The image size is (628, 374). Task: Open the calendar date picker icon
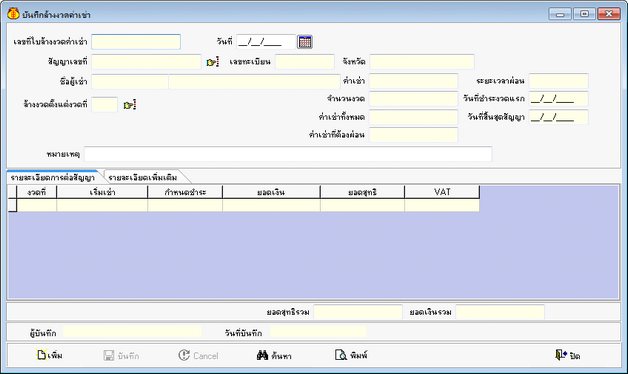point(305,42)
